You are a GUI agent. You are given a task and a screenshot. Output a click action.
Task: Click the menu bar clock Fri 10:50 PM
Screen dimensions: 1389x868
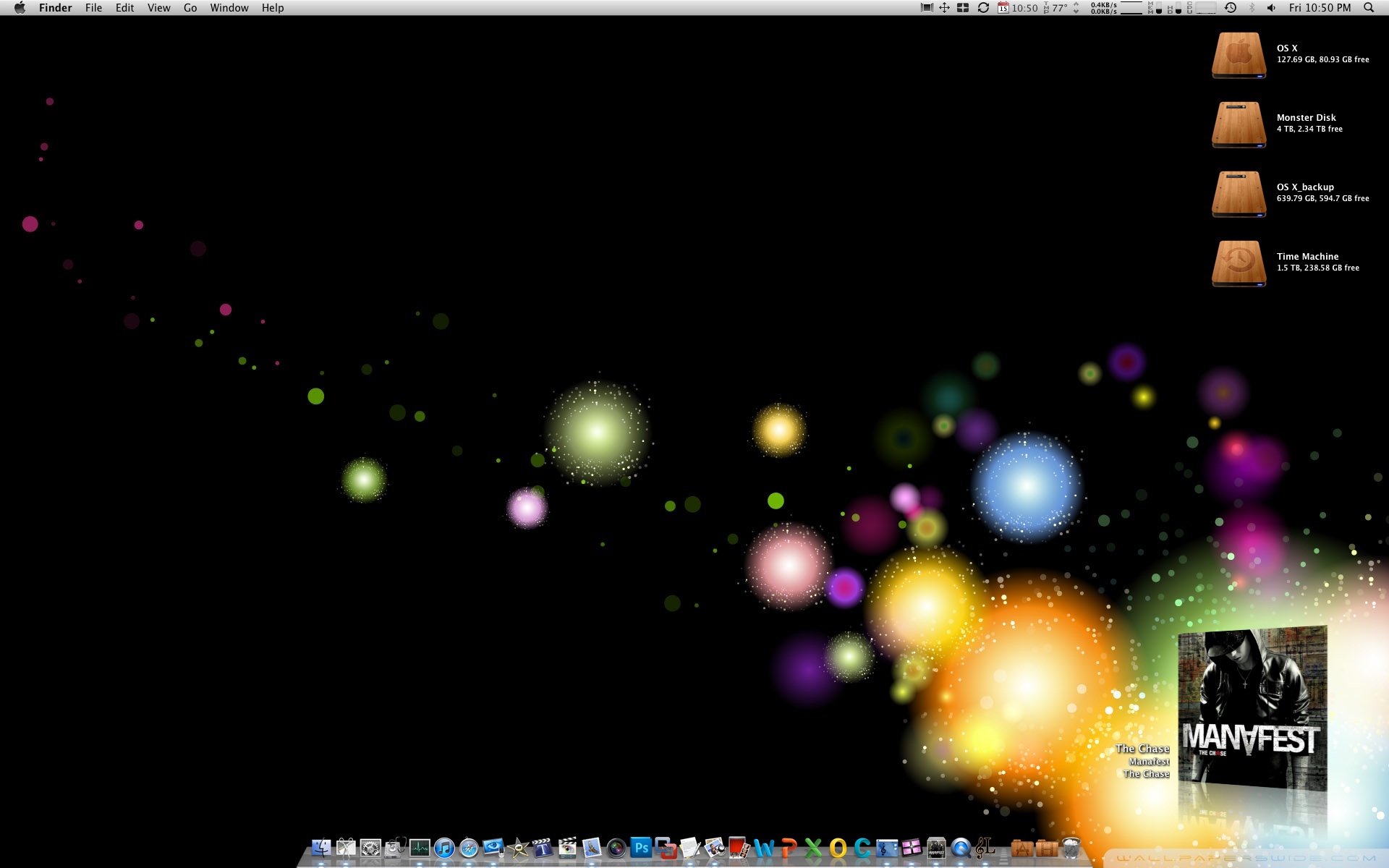[x=1320, y=8]
